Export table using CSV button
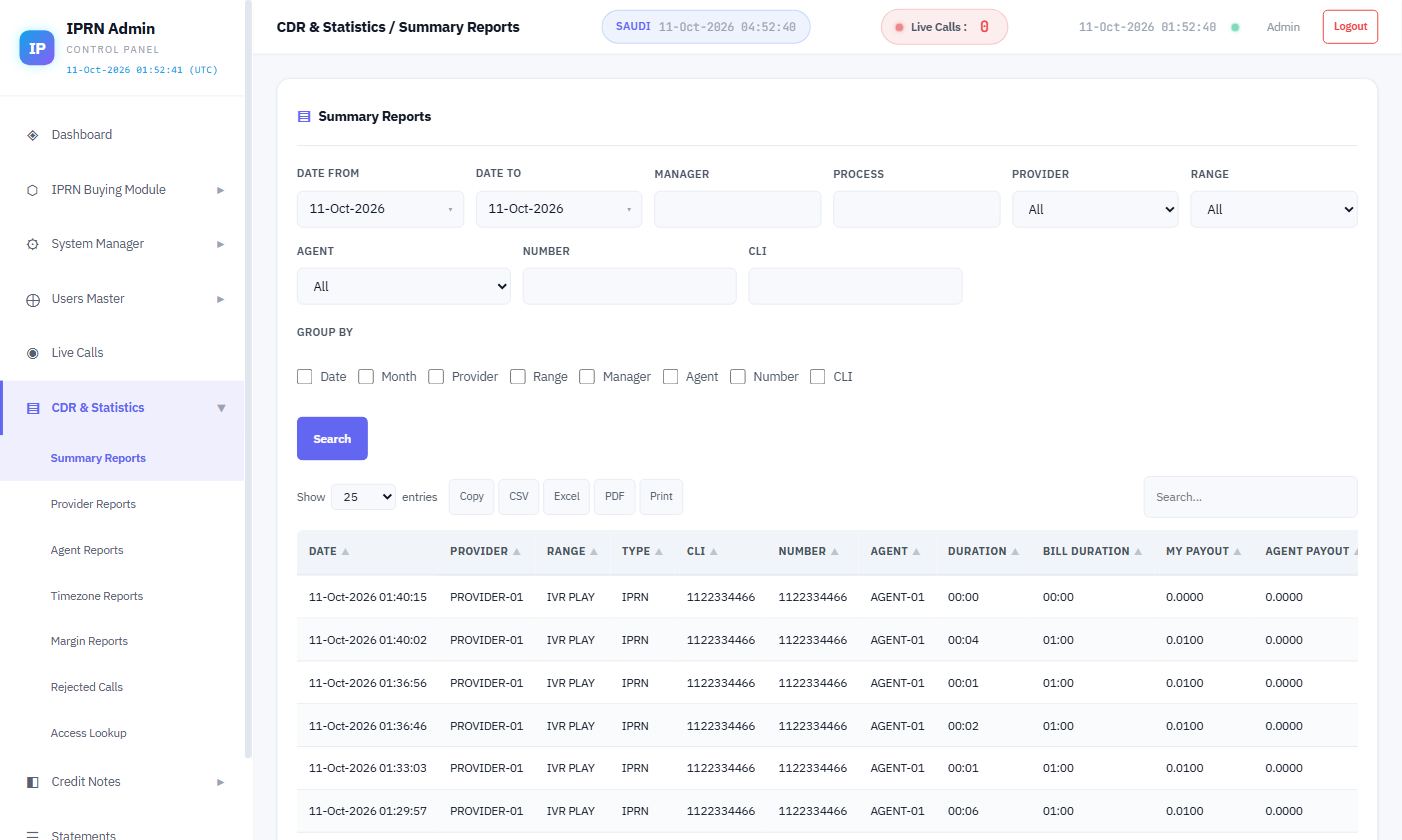Viewport: 1402px width, 840px height. point(519,497)
